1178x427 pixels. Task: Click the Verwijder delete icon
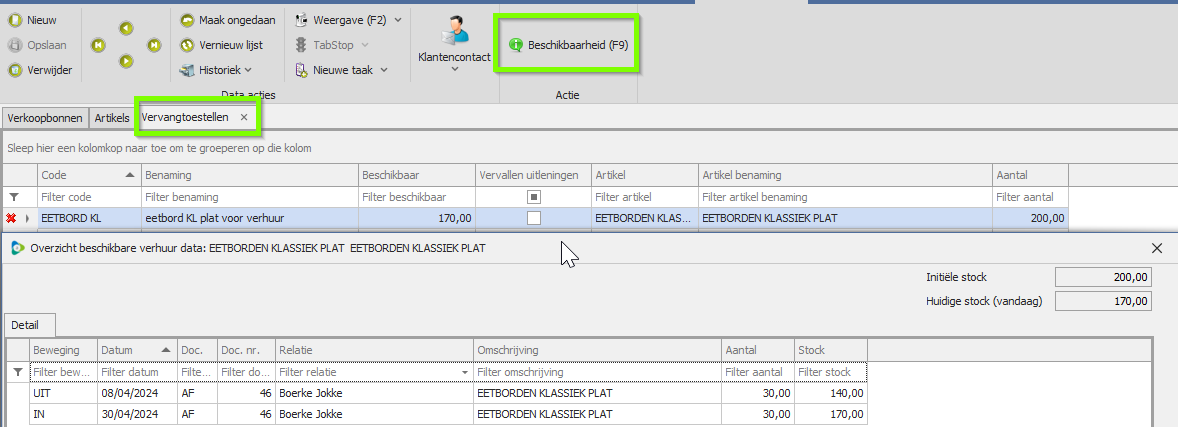click(x=15, y=70)
